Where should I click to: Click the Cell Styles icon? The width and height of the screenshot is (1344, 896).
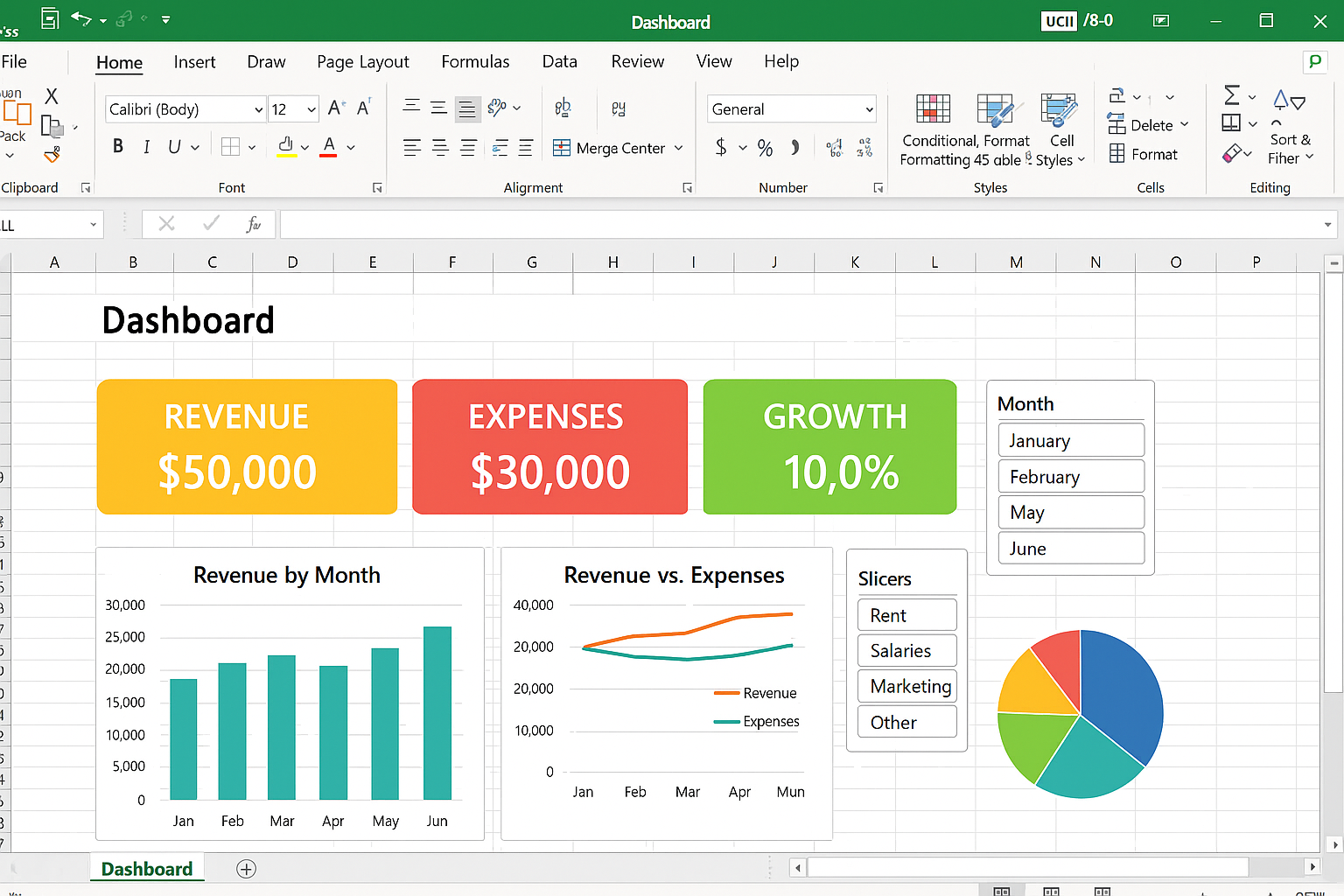pos(1059,111)
